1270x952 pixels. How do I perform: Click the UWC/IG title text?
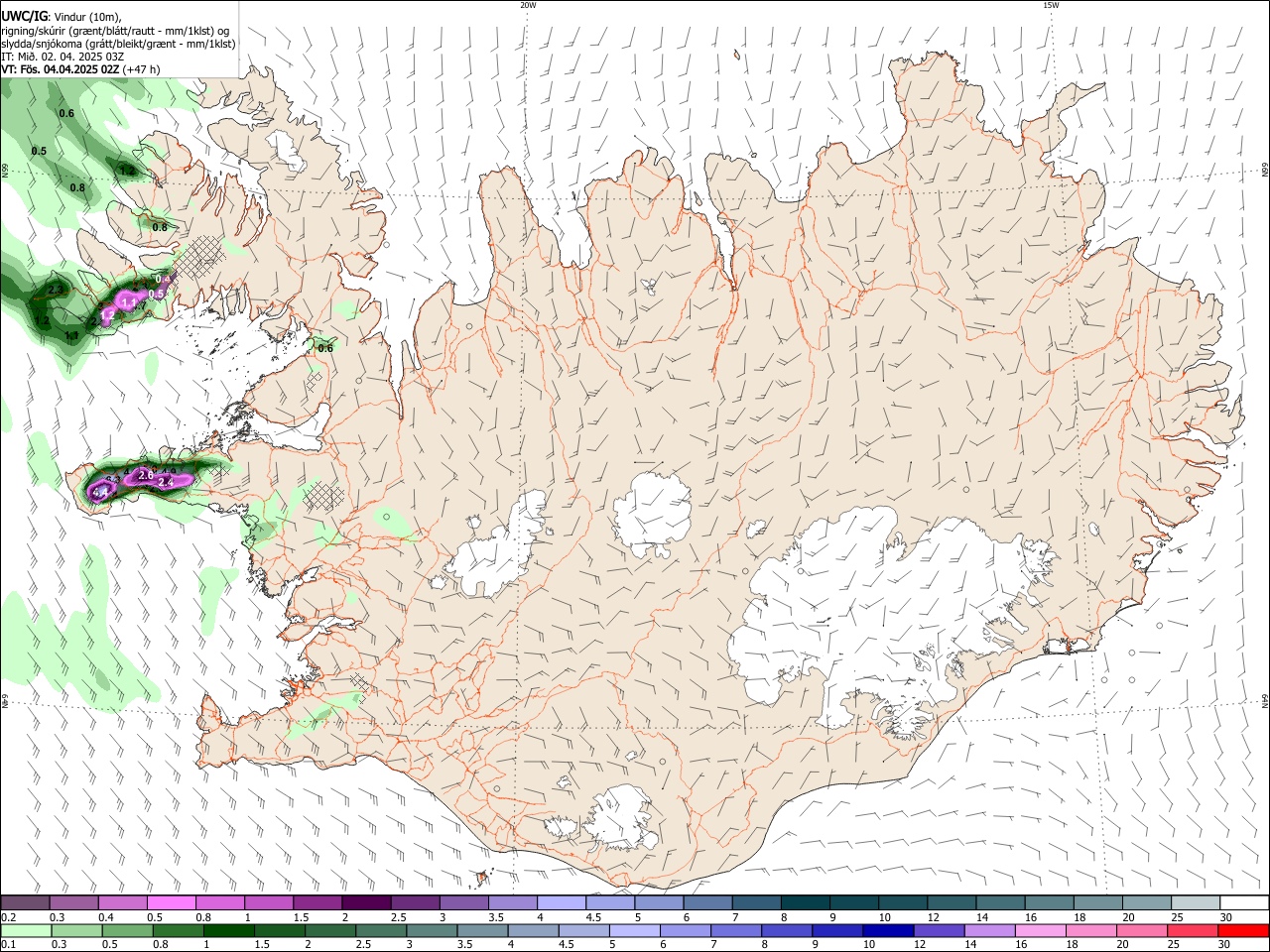coord(24,16)
